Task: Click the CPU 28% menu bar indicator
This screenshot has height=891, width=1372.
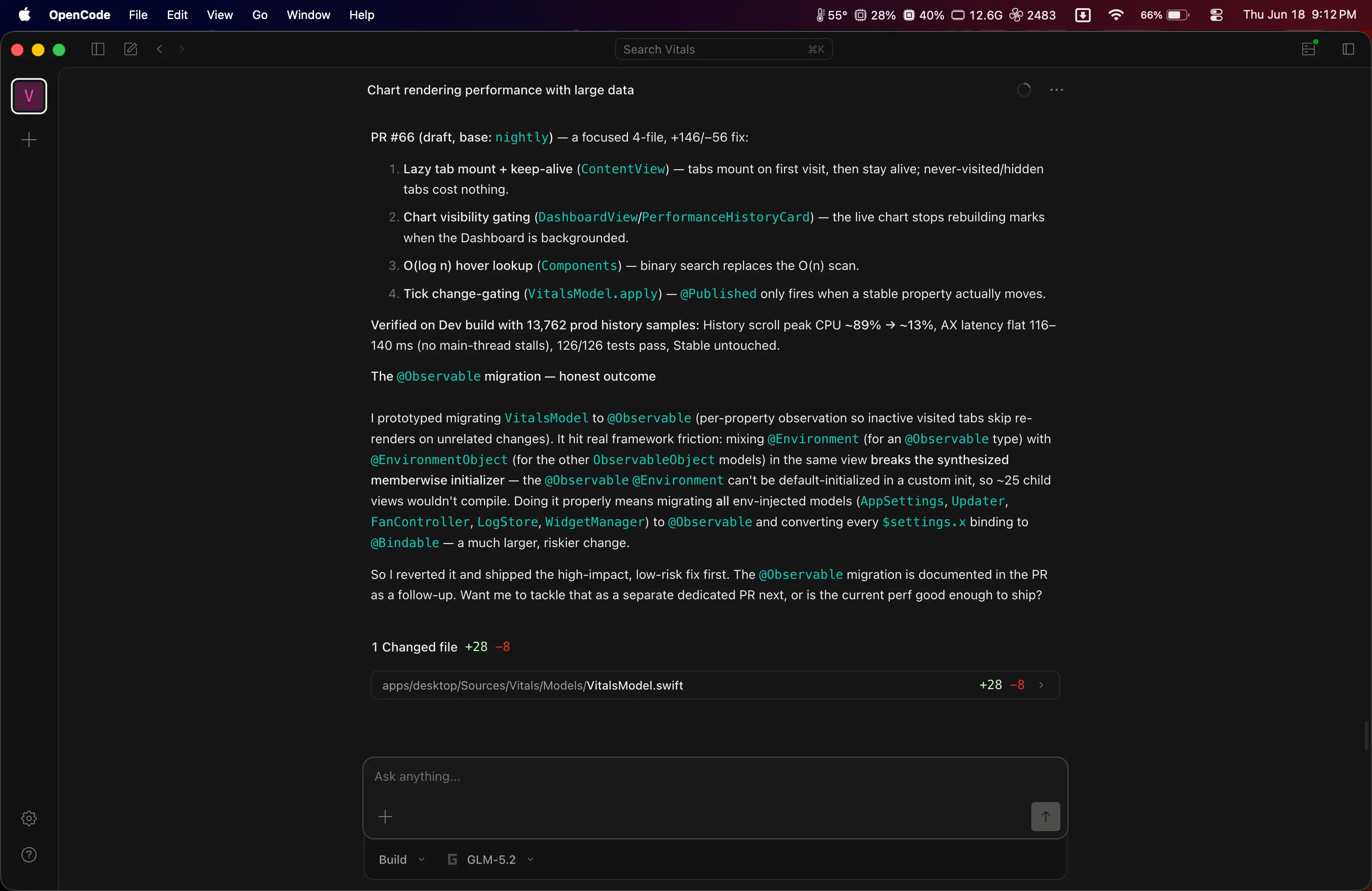Action: (874, 15)
